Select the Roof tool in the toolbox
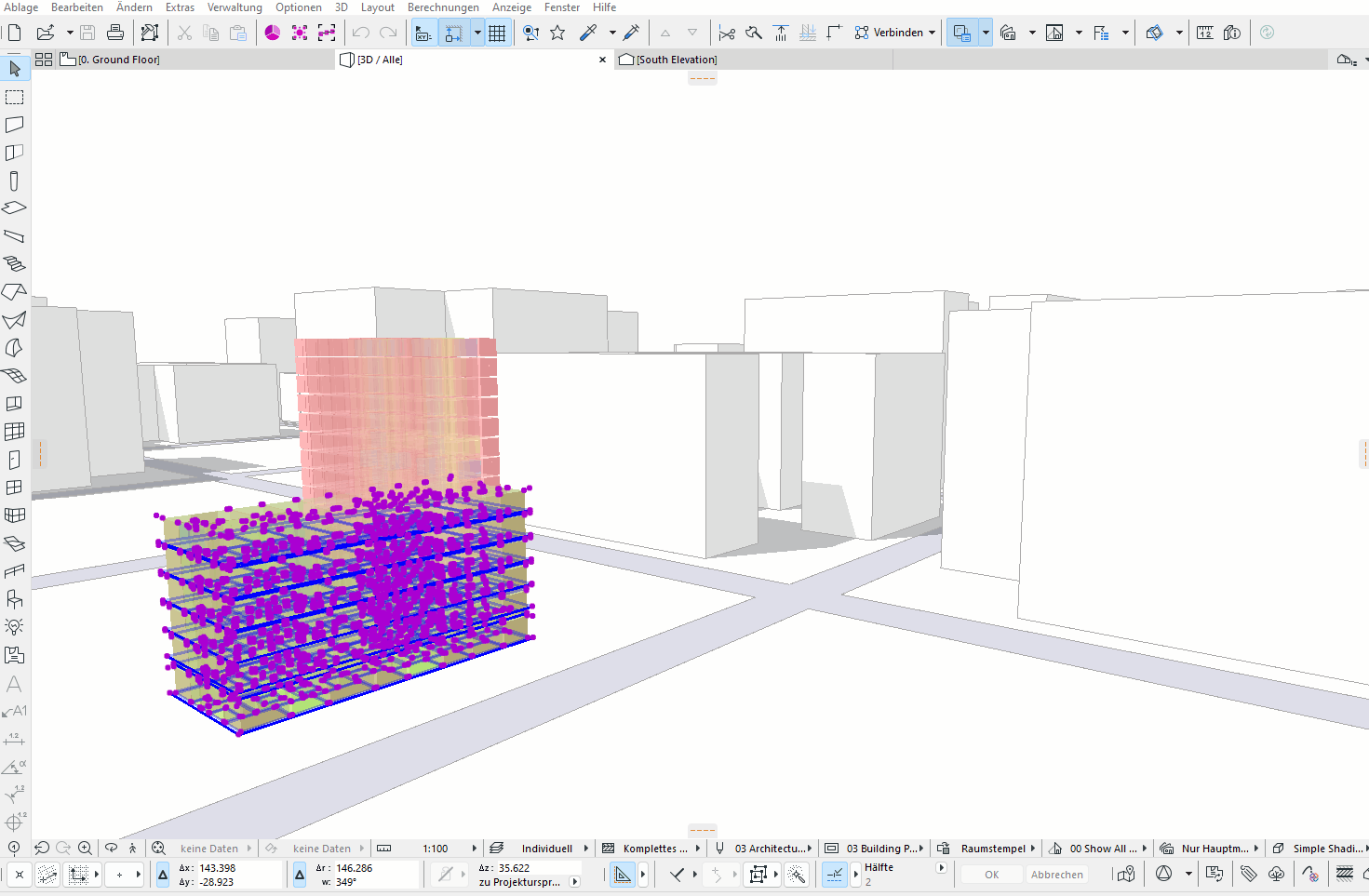 pos(15,292)
